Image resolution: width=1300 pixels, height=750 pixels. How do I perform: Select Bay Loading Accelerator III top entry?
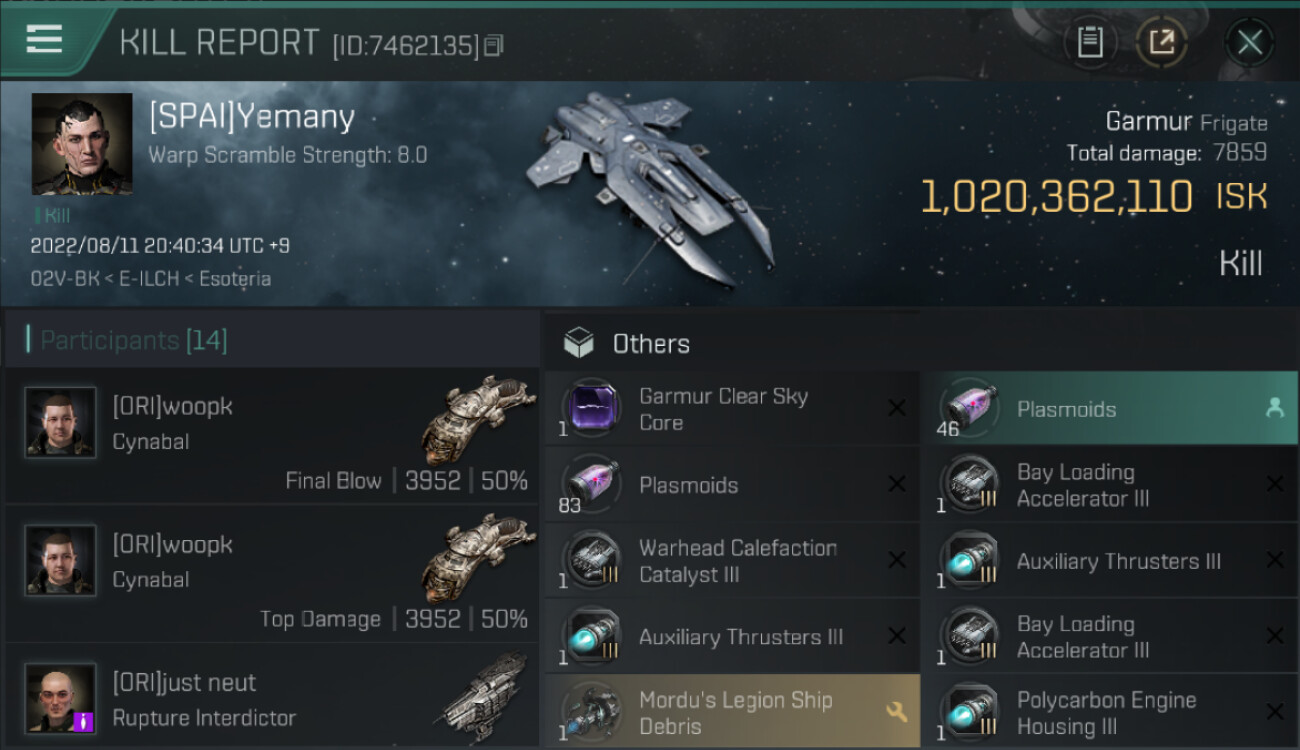pyautogui.click(x=1110, y=485)
